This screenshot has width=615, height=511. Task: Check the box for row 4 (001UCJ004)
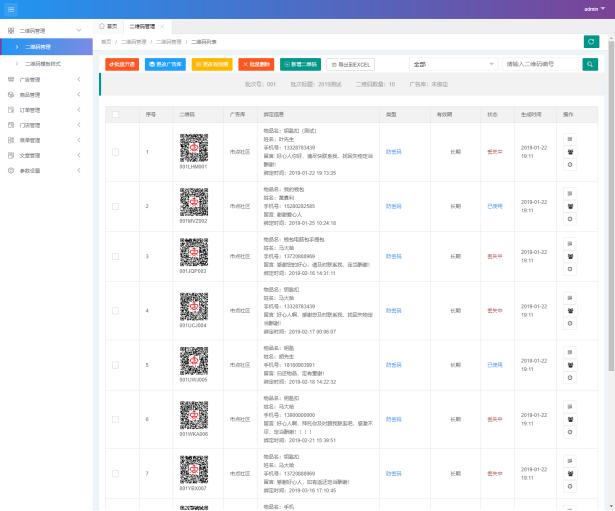pos(115,311)
